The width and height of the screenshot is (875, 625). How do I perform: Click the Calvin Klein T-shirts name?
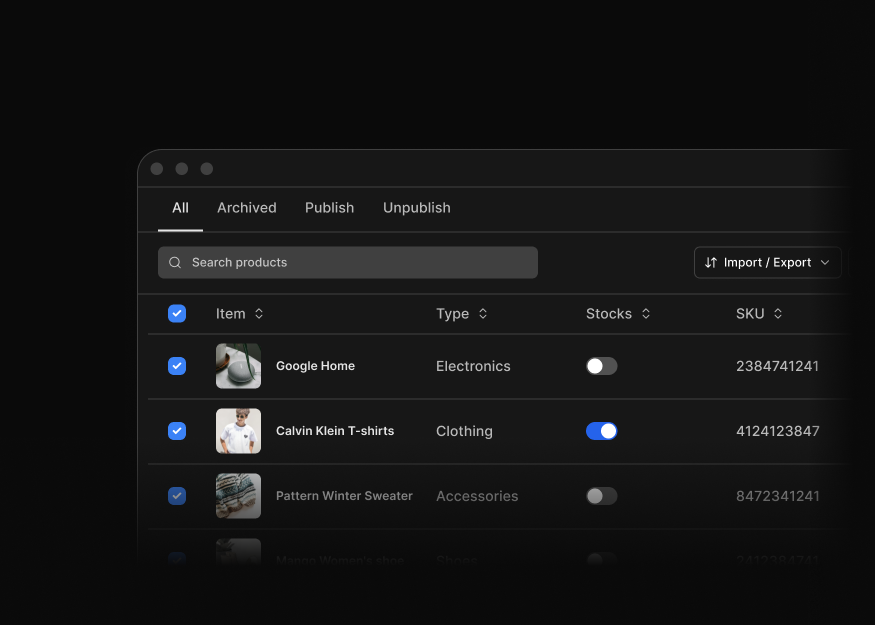pos(335,431)
